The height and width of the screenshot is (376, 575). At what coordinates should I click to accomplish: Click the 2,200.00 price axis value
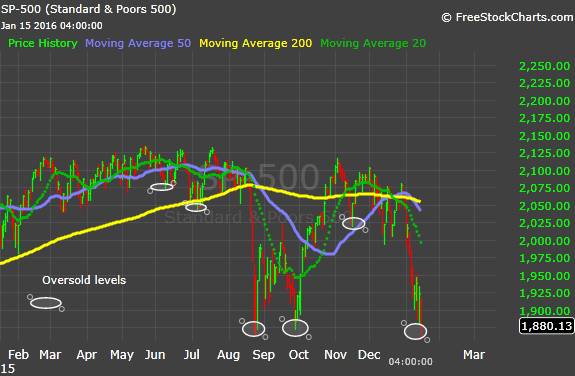(545, 101)
